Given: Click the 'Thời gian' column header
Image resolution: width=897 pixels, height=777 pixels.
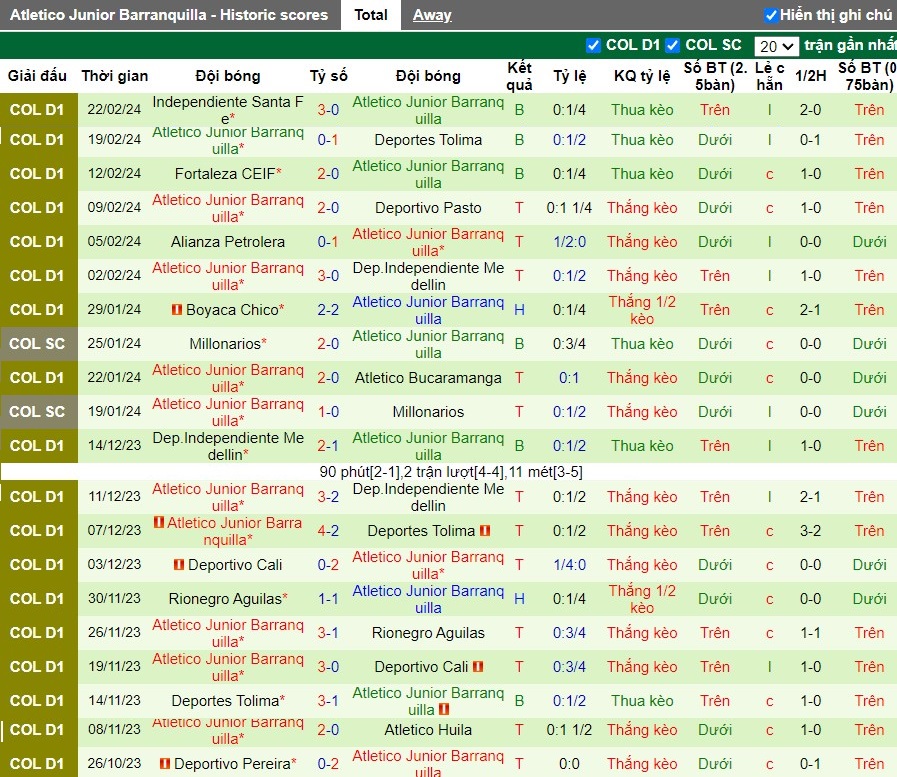Looking at the screenshot, I should 114,76.
